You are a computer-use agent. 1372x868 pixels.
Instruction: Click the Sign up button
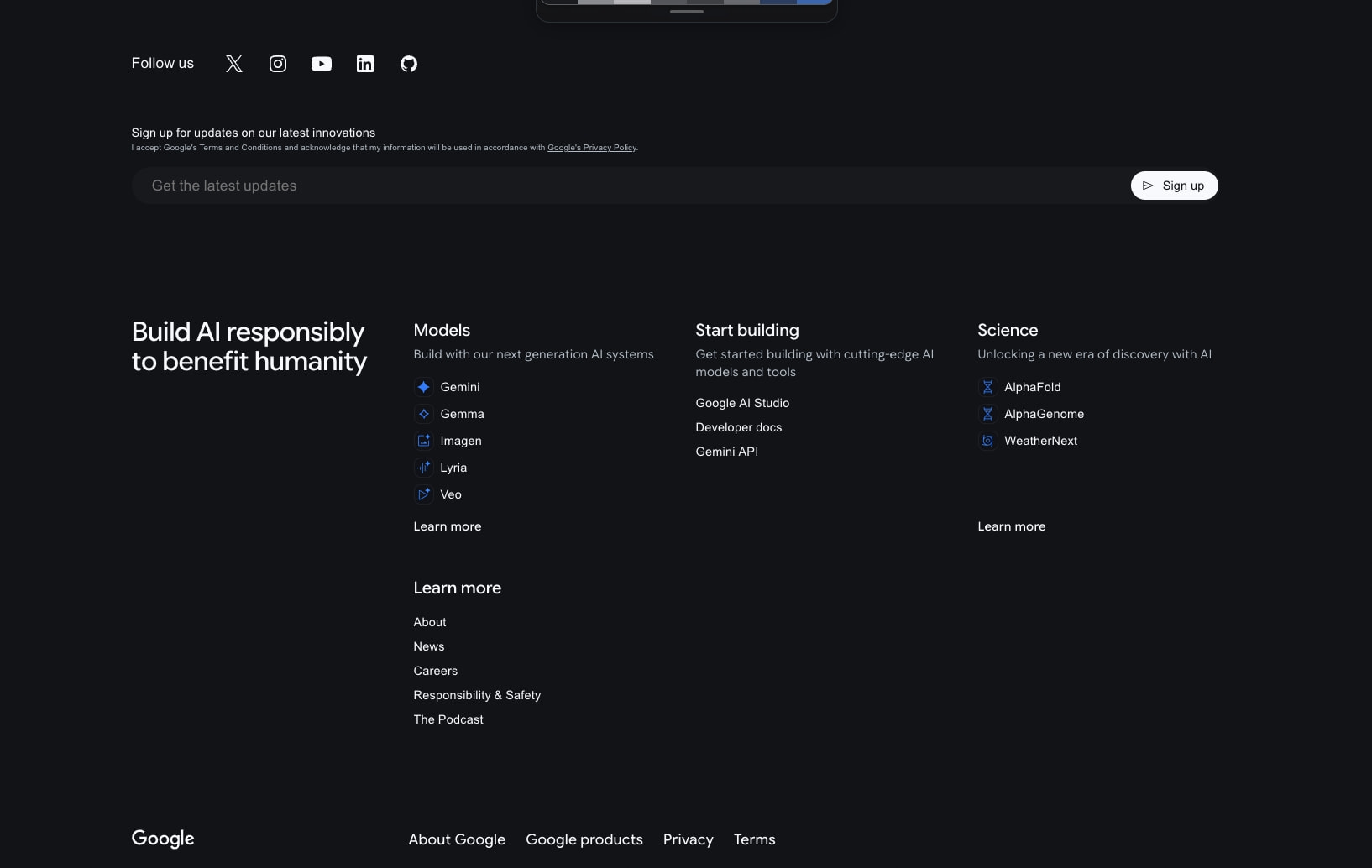coord(1174,186)
